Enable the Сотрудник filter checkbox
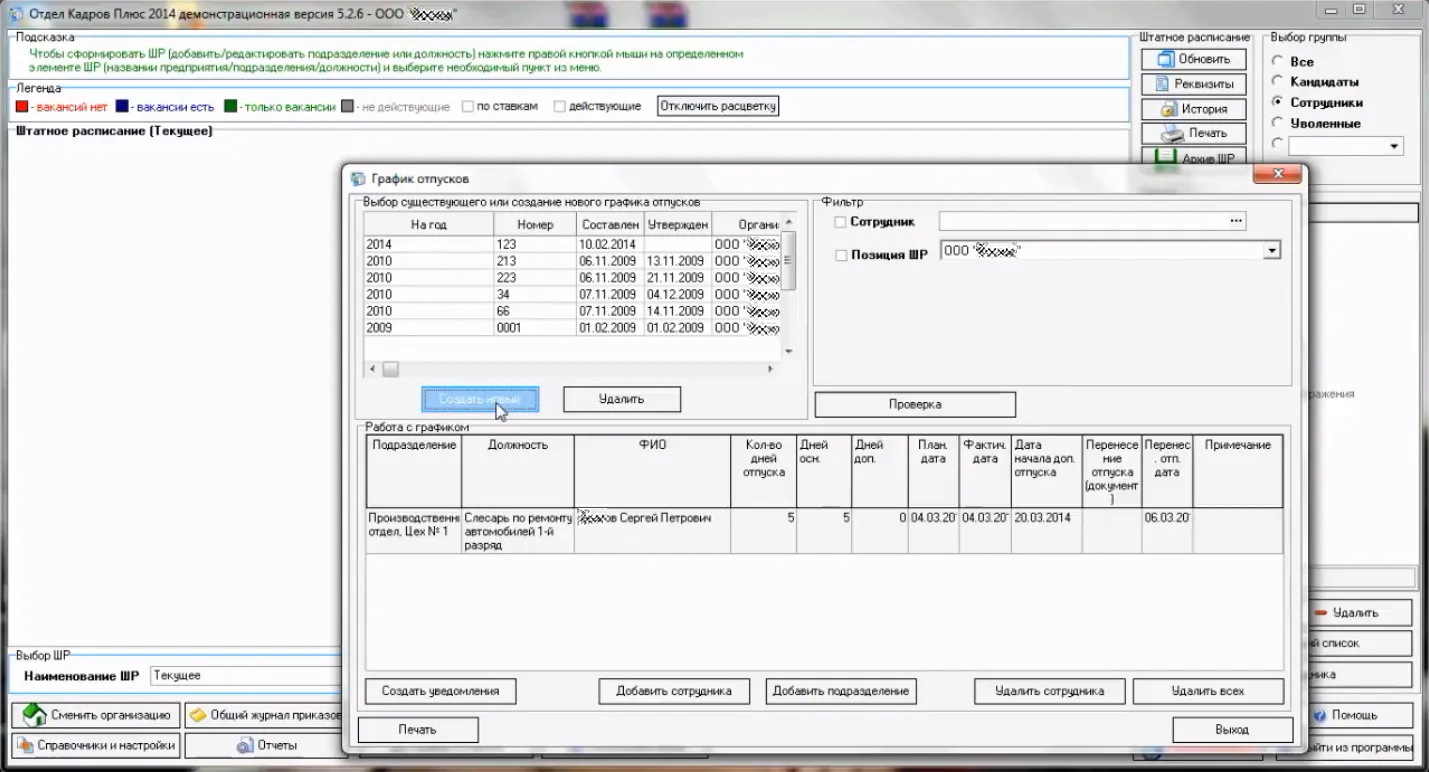This screenshot has height=772, width=1429. pyautogui.click(x=840, y=222)
